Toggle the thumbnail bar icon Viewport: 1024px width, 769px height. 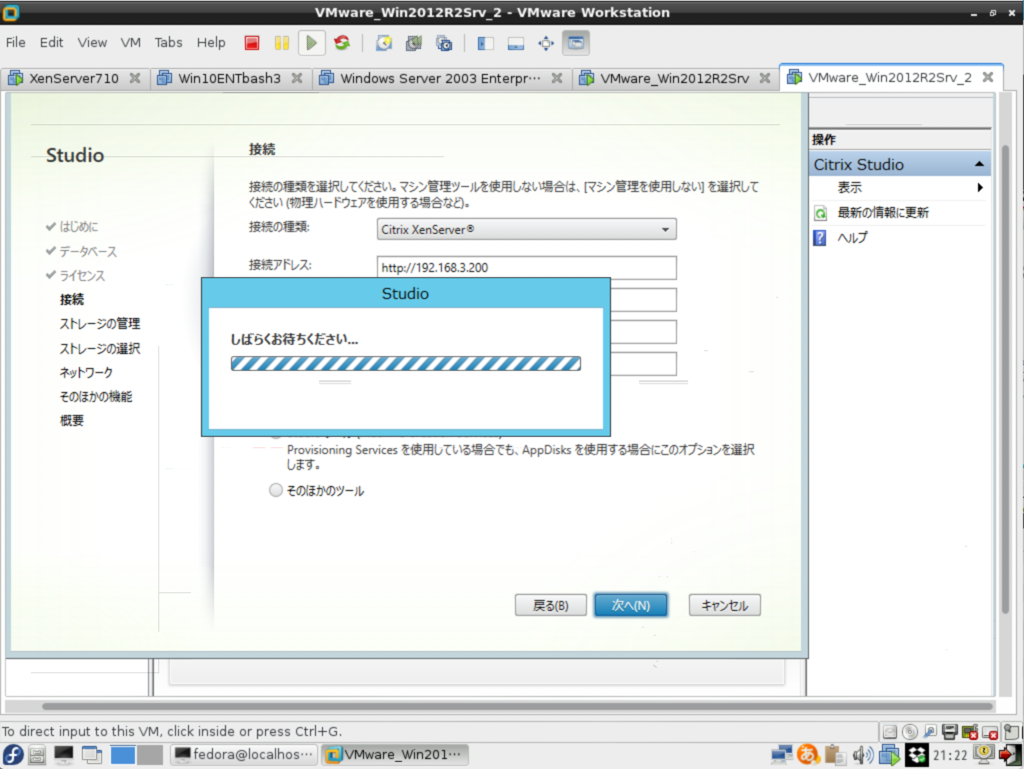pos(516,43)
